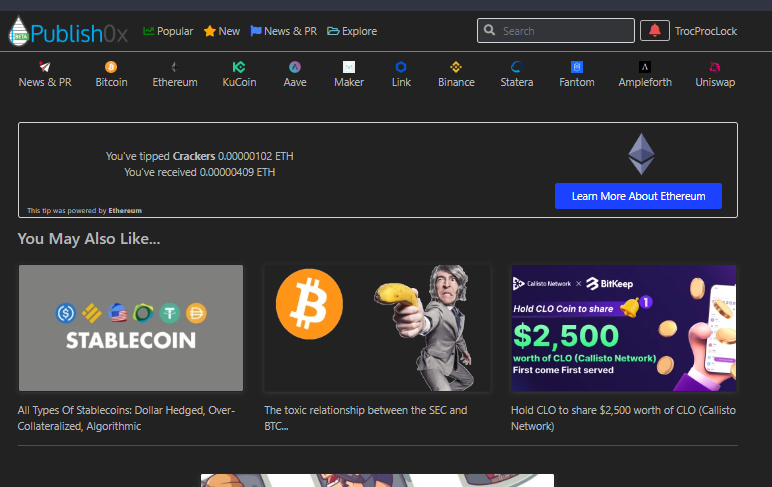Open the New posts menu link
Screen dimensions: 772x487
coord(222,31)
